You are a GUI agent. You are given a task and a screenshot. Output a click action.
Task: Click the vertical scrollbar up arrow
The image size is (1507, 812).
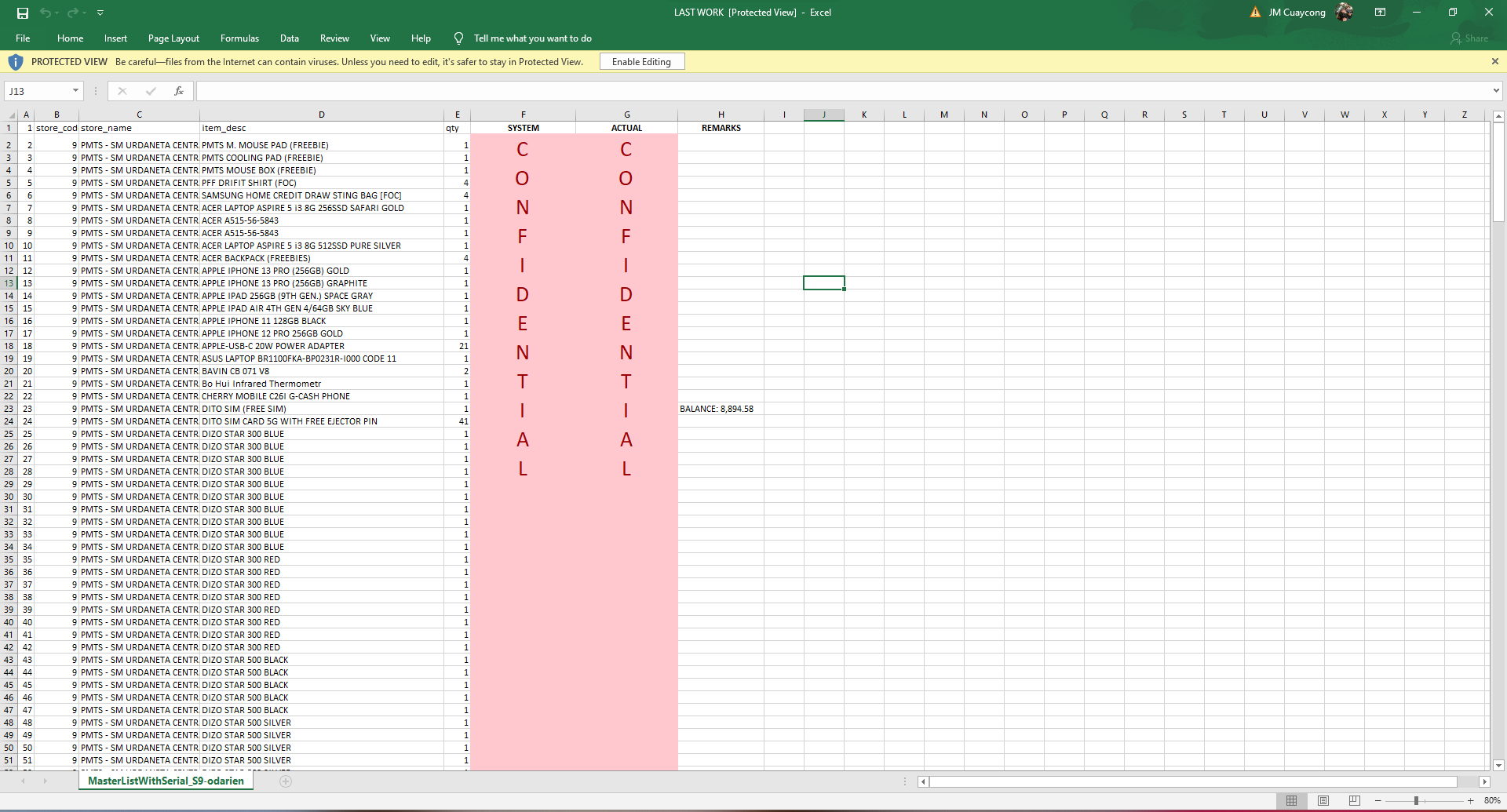coord(1498,115)
